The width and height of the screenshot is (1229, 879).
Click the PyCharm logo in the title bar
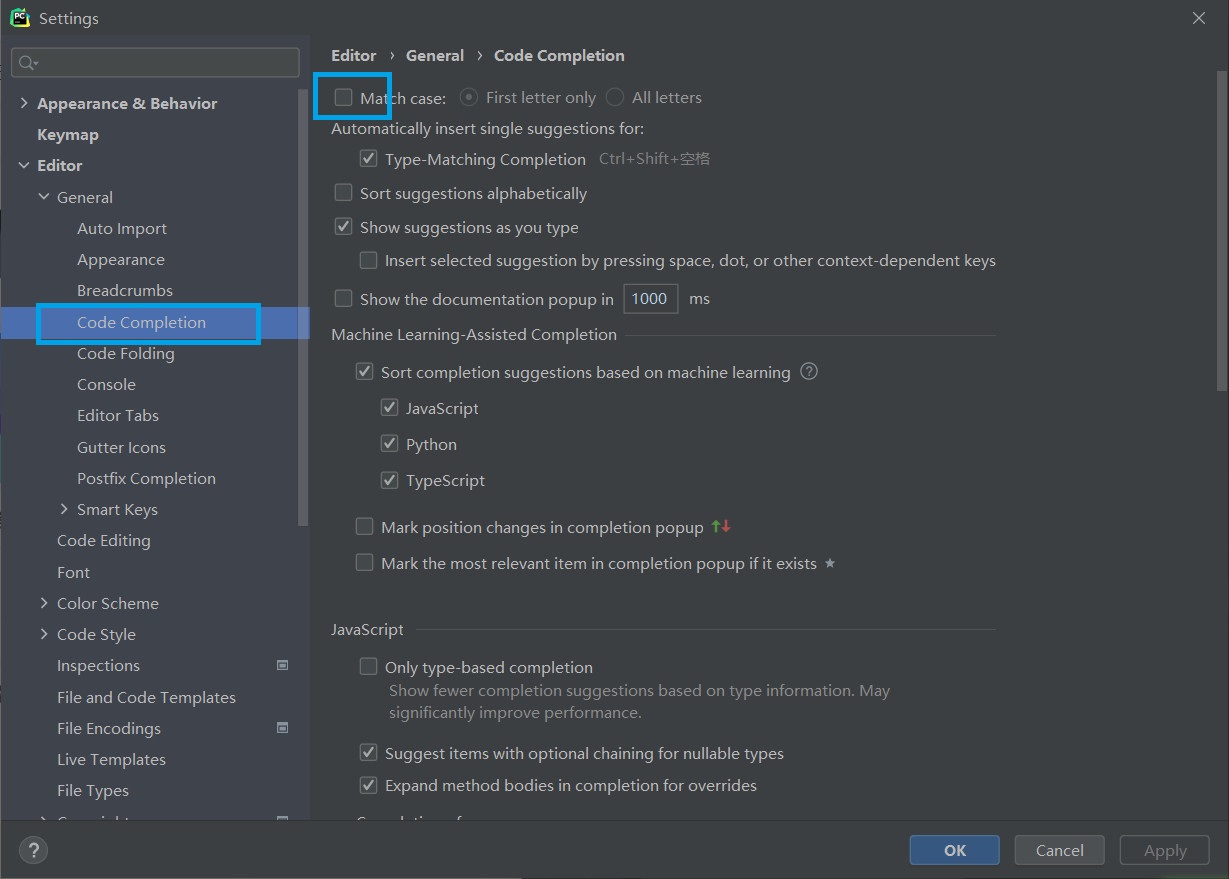(x=18, y=17)
